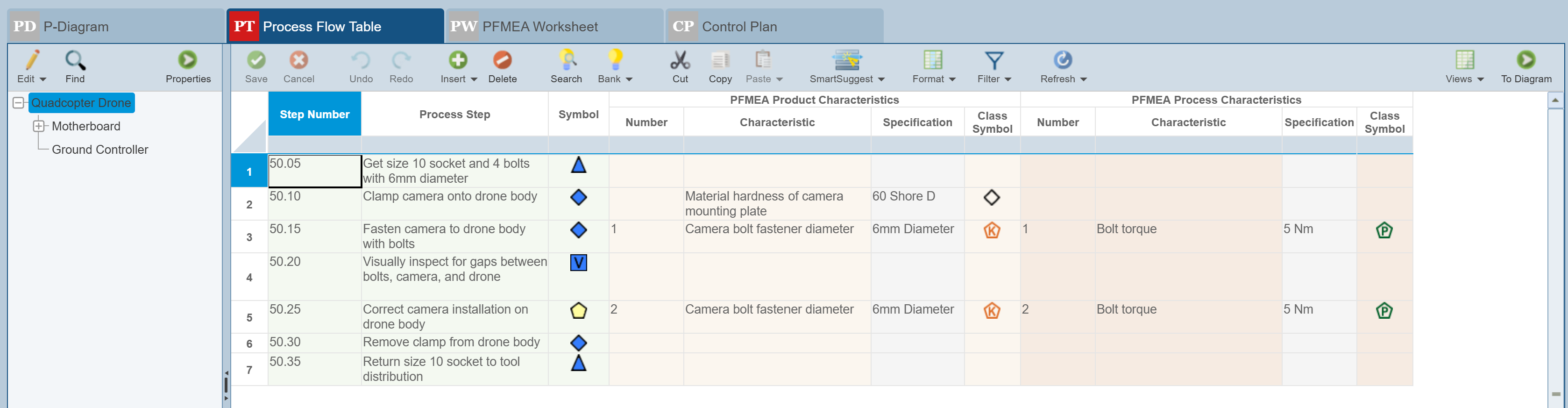This screenshot has width=1568, height=408.
Task: Open the Find magnifier tool
Action: tap(76, 60)
